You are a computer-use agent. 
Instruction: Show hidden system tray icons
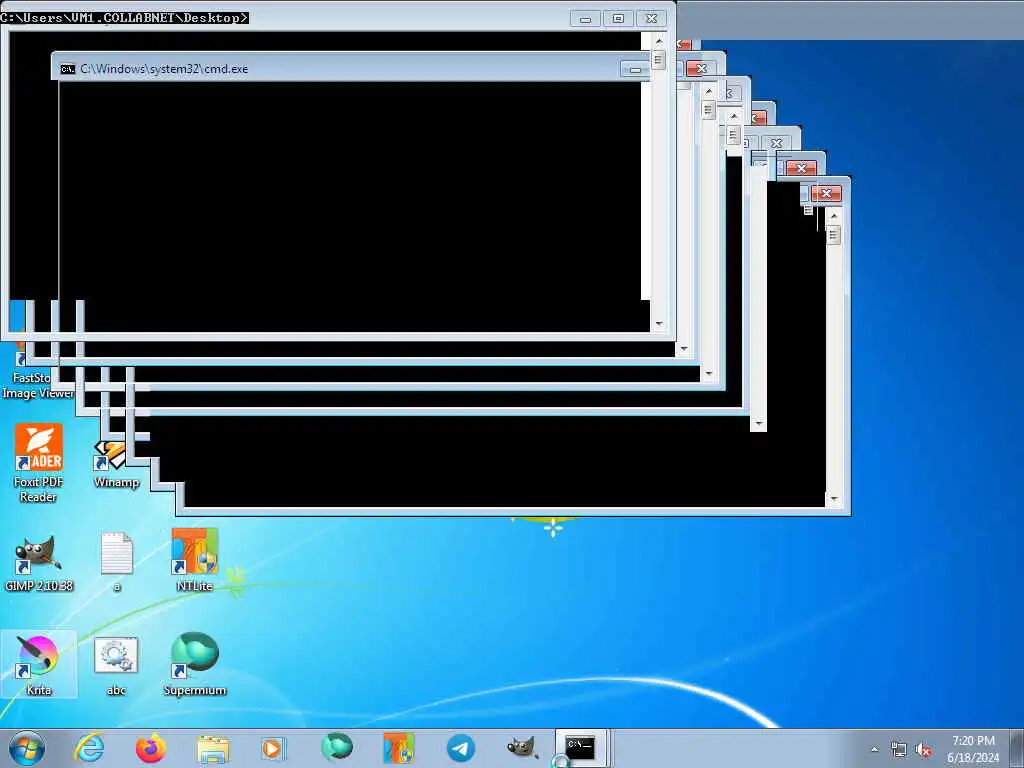pos(875,749)
